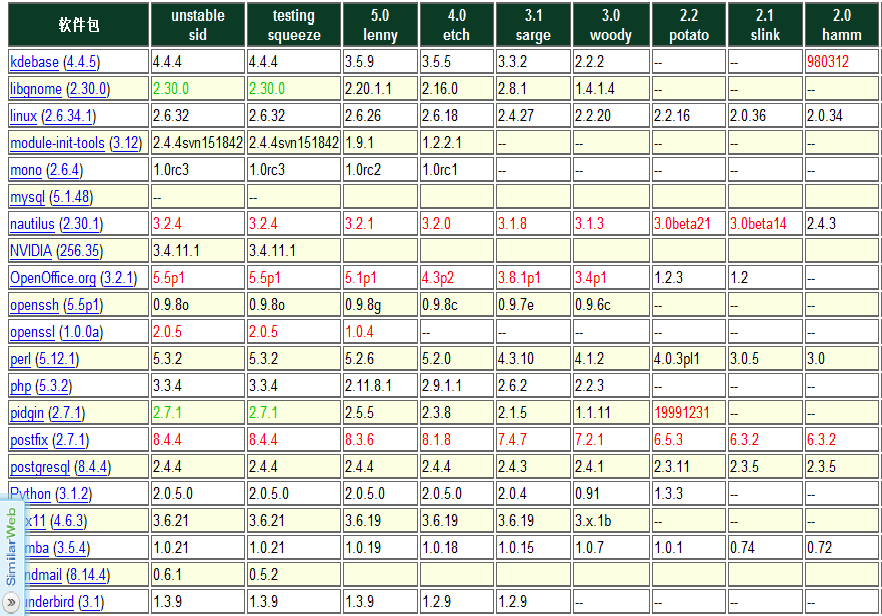Click the 2.0 hamm column header
The width and height of the screenshot is (882, 616).
(842, 25)
